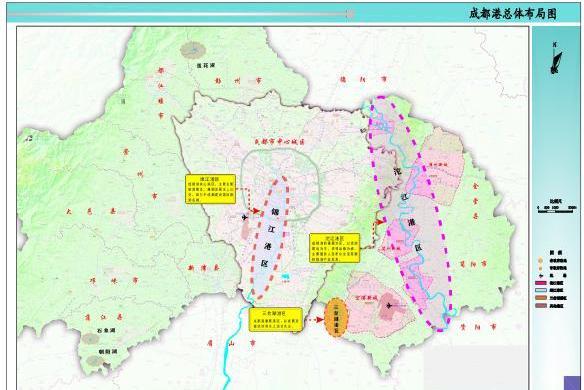The width and height of the screenshot is (584, 390).
Task: Open the yellow 锦江港区 description box
Action: (211, 189)
